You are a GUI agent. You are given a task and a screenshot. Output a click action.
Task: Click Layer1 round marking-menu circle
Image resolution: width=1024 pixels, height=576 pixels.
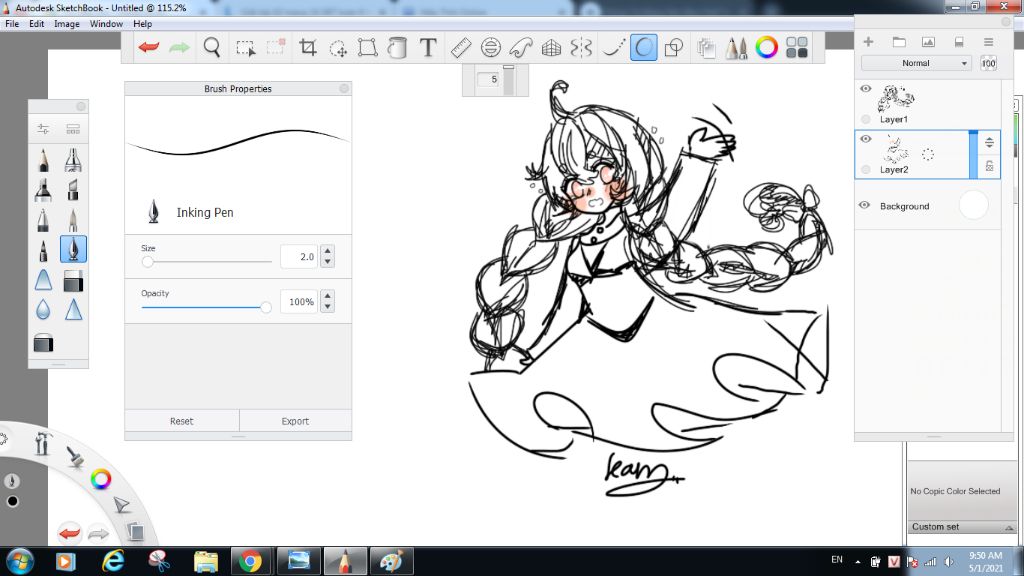865,119
